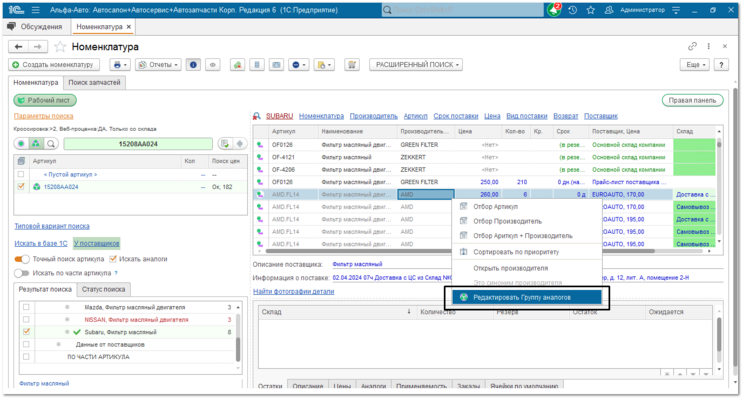Open favorites star in title bar
The height and width of the screenshot is (399, 743).
(x=590, y=10)
